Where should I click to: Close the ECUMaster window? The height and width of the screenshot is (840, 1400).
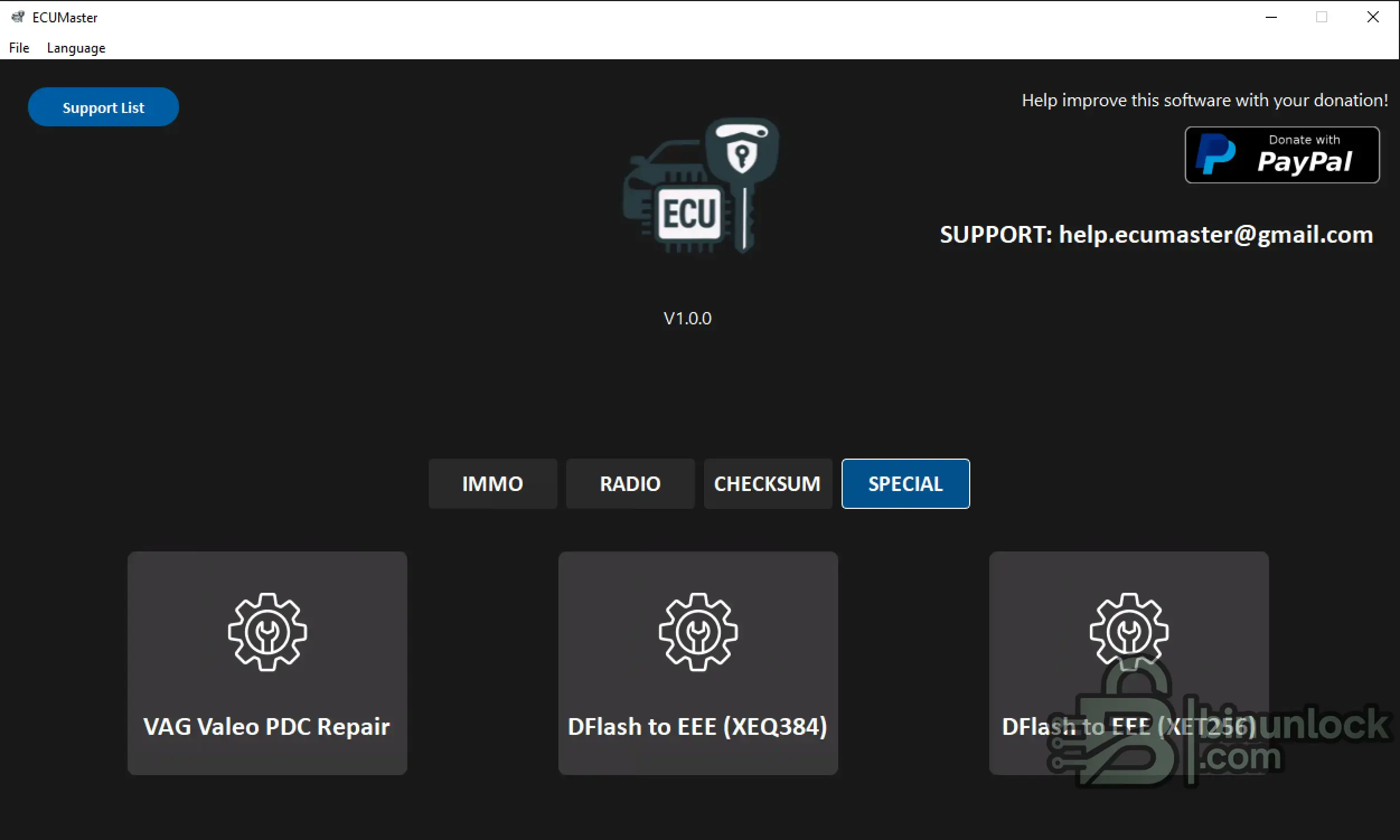click(x=1373, y=17)
